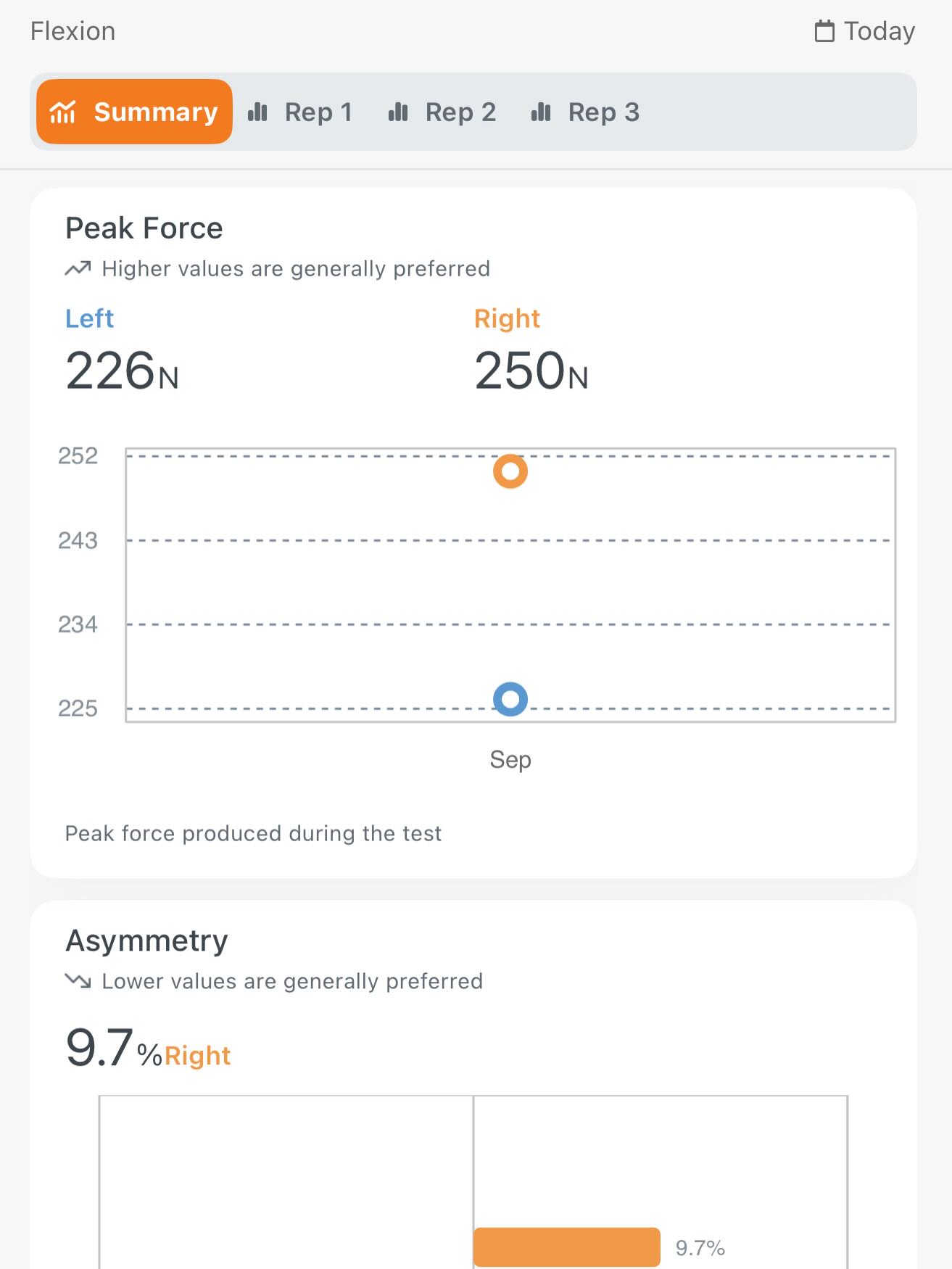Select the Summary tab

coord(135,112)
